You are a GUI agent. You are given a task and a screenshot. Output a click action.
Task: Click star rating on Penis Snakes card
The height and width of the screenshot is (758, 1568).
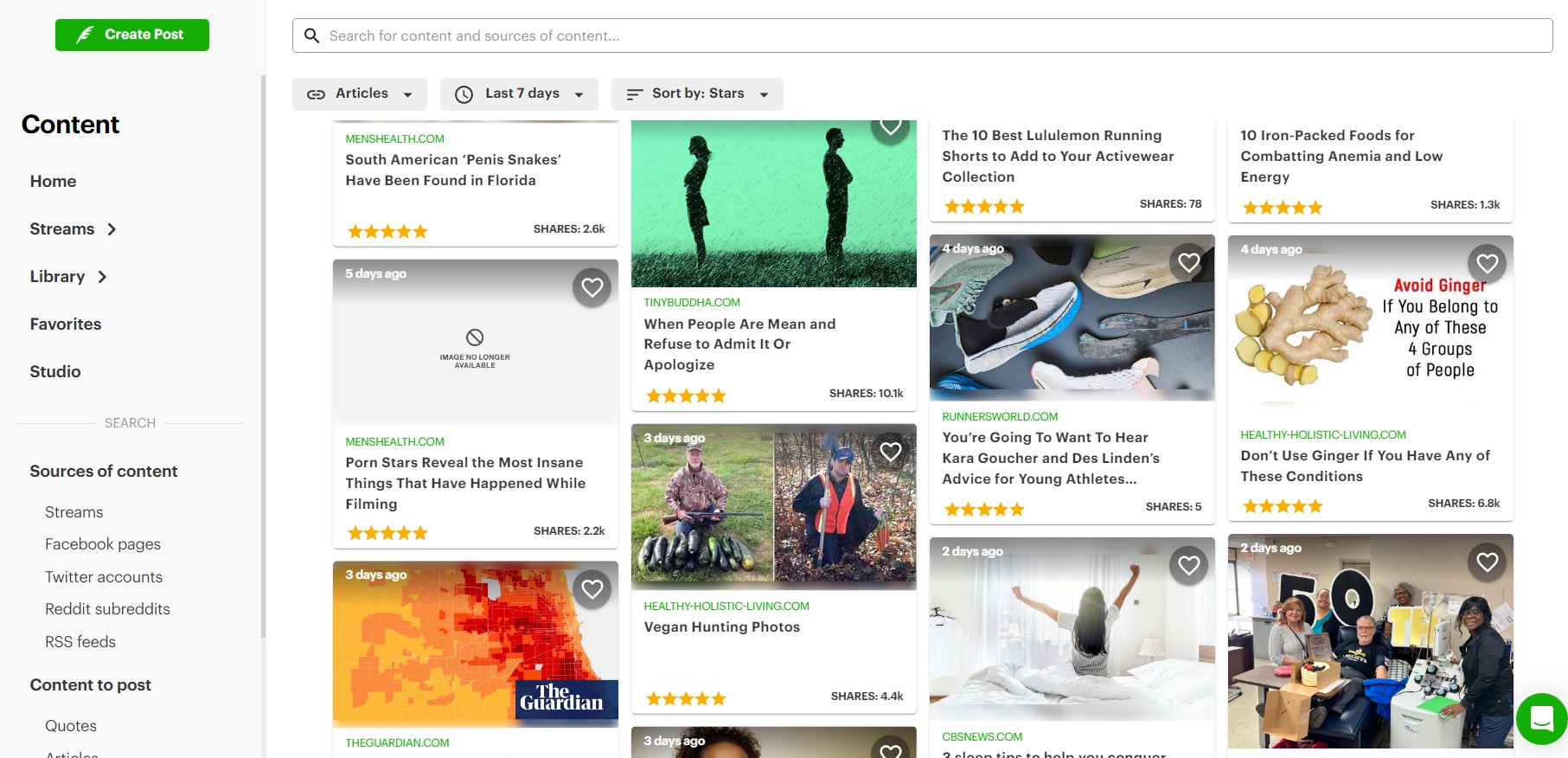(x=387, y=232)
